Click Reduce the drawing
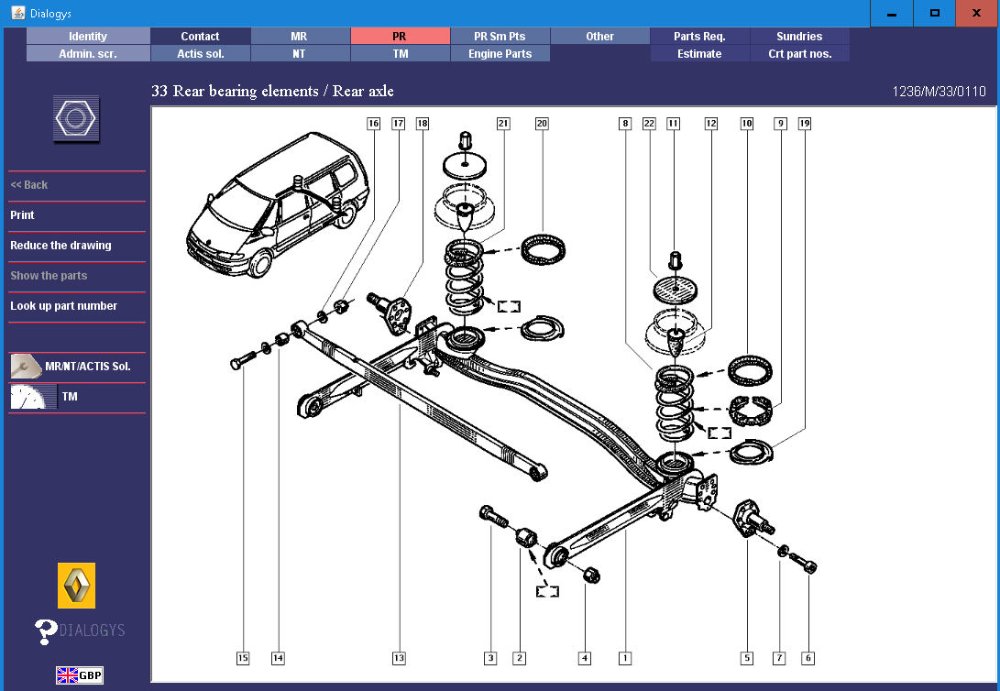Screen dimensions: 1000x691 point(61,245)
